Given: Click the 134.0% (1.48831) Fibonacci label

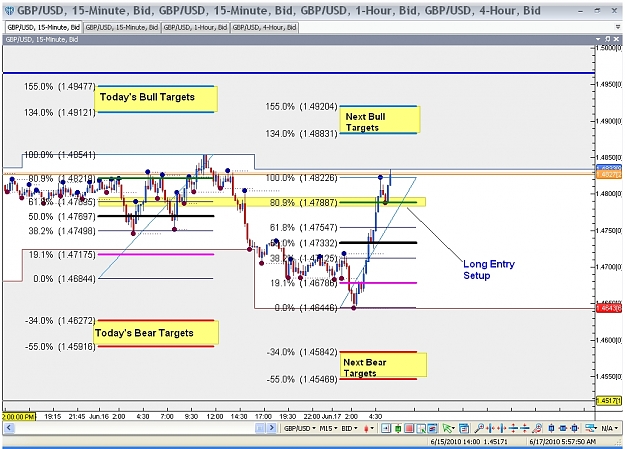Looking at the screenshot, I should pos(301,134).
